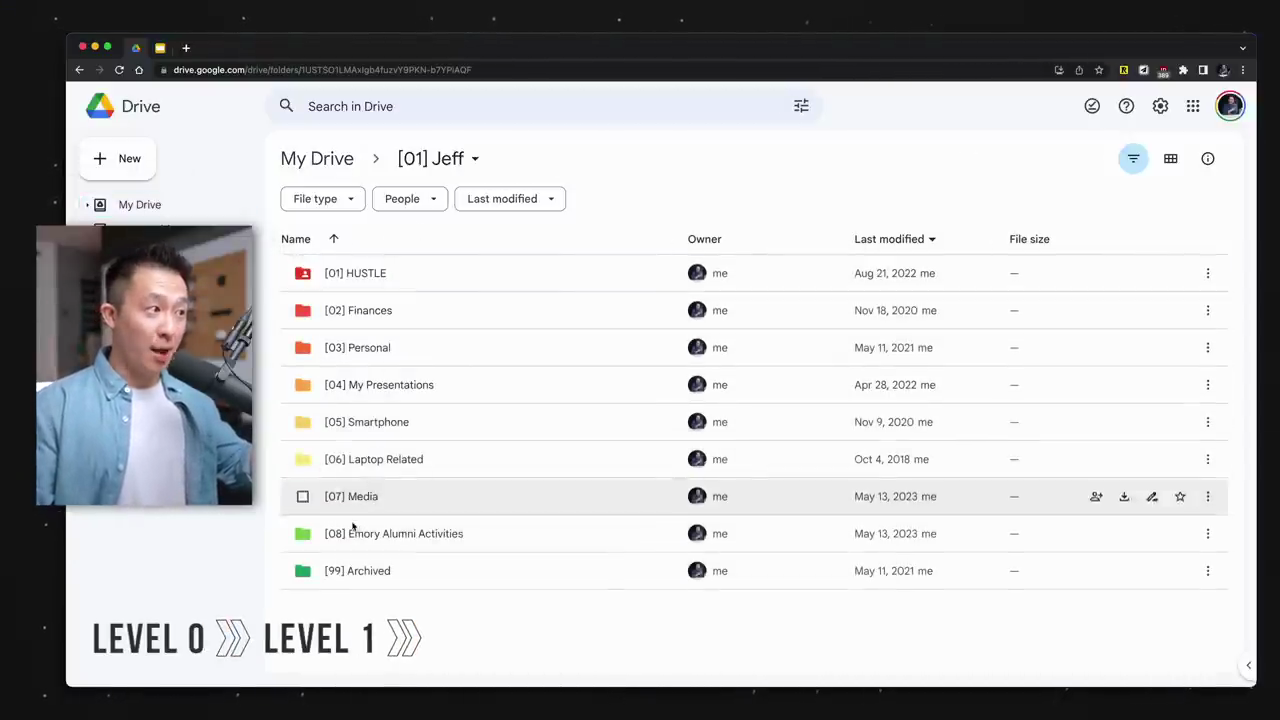
Task: Open the [02] Finances folder
Action: coord(358,310)
